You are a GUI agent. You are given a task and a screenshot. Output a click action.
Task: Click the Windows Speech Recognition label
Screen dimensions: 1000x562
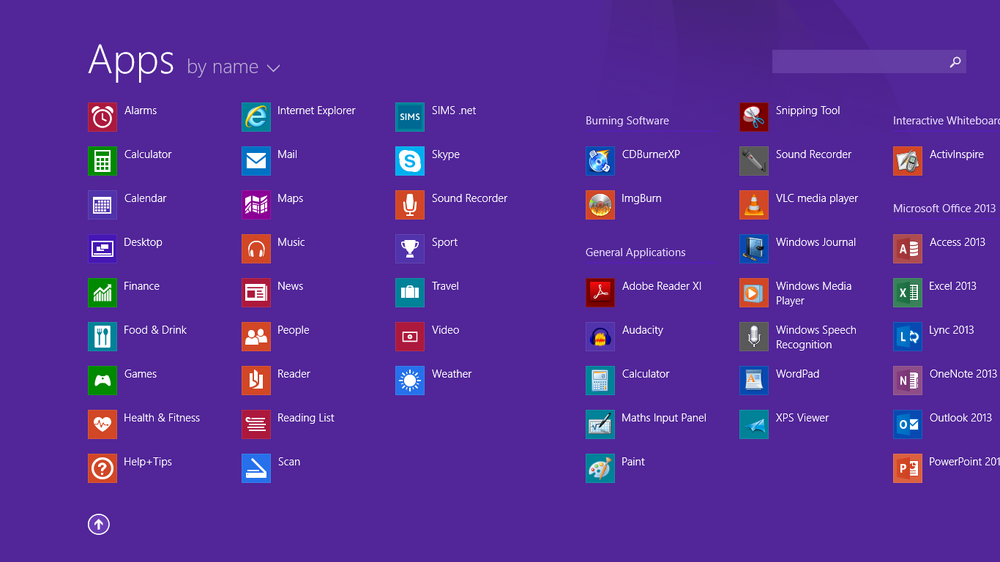tap(816, 337)
